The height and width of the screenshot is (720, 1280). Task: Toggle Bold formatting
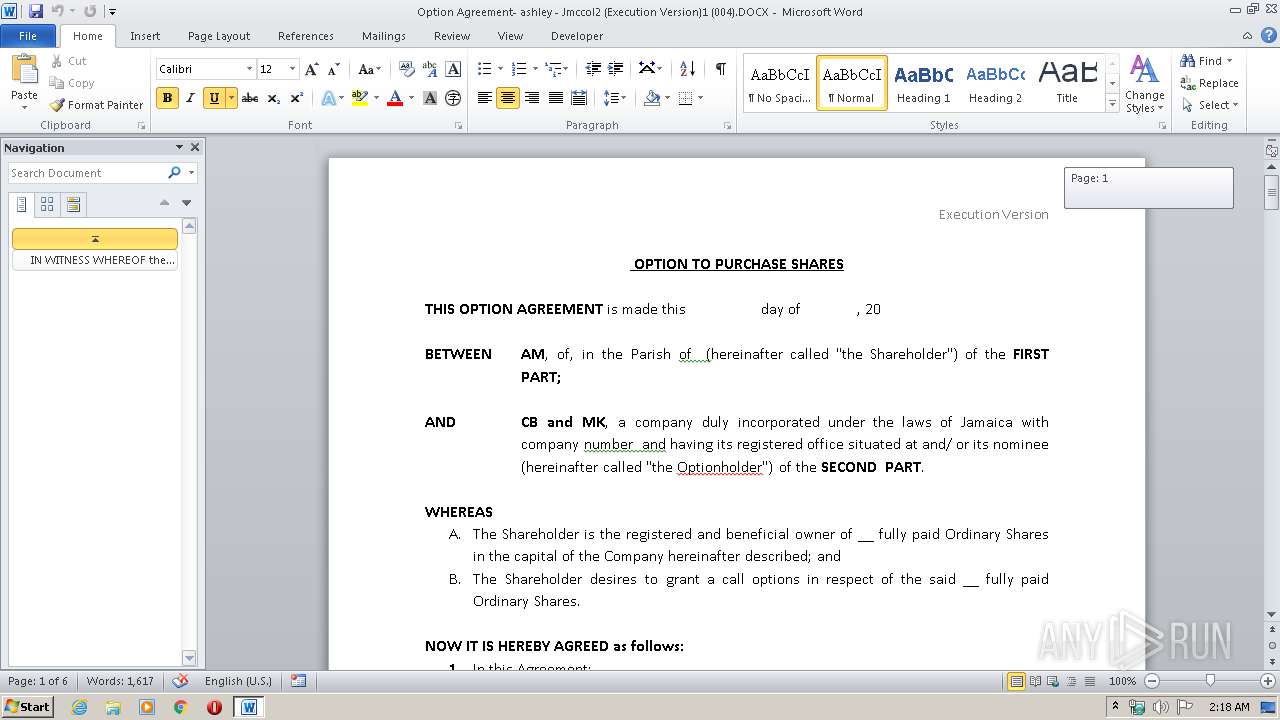coord(167,98)
